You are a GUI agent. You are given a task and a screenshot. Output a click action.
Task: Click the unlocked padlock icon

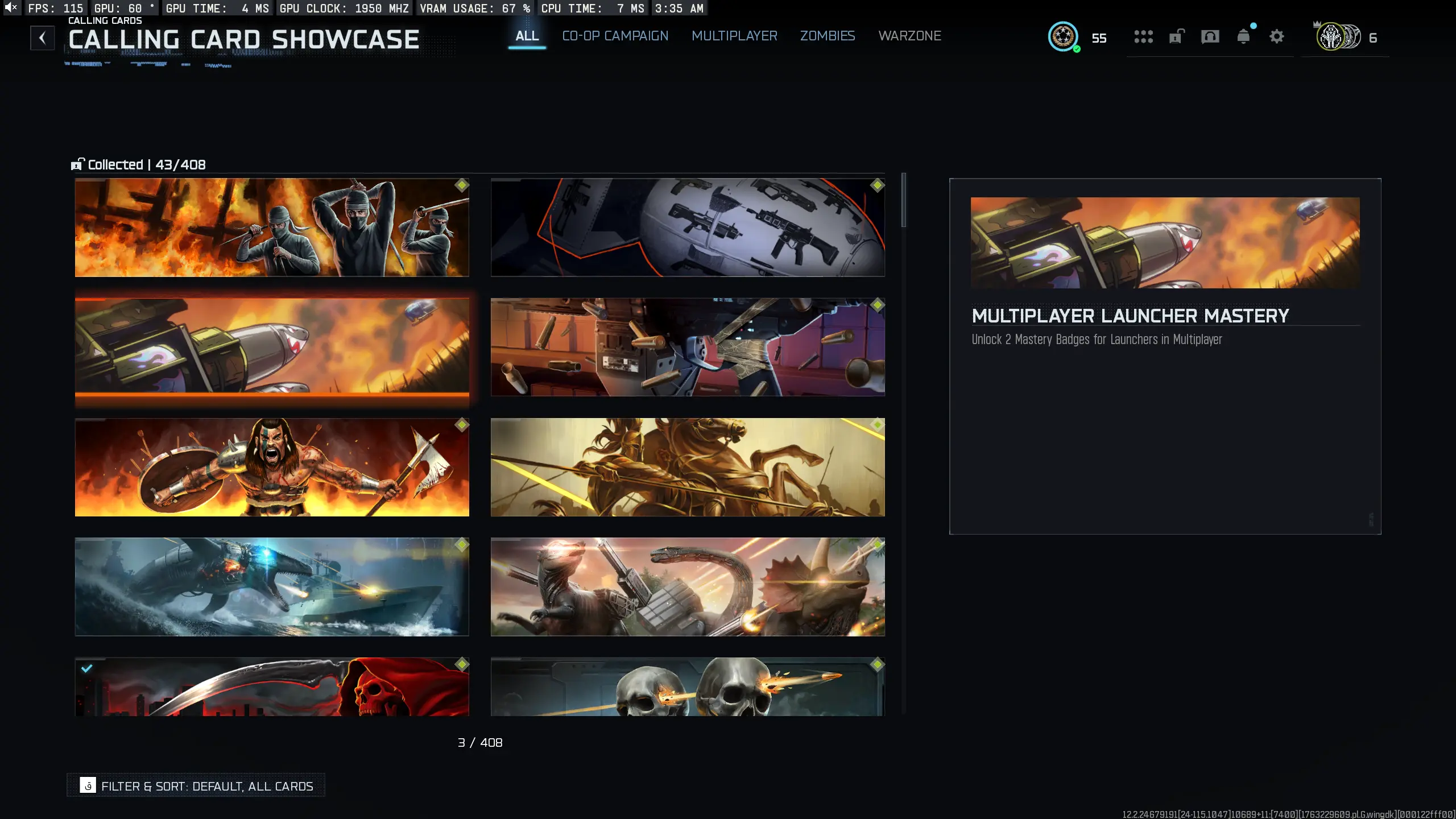tap(1176, 37)
